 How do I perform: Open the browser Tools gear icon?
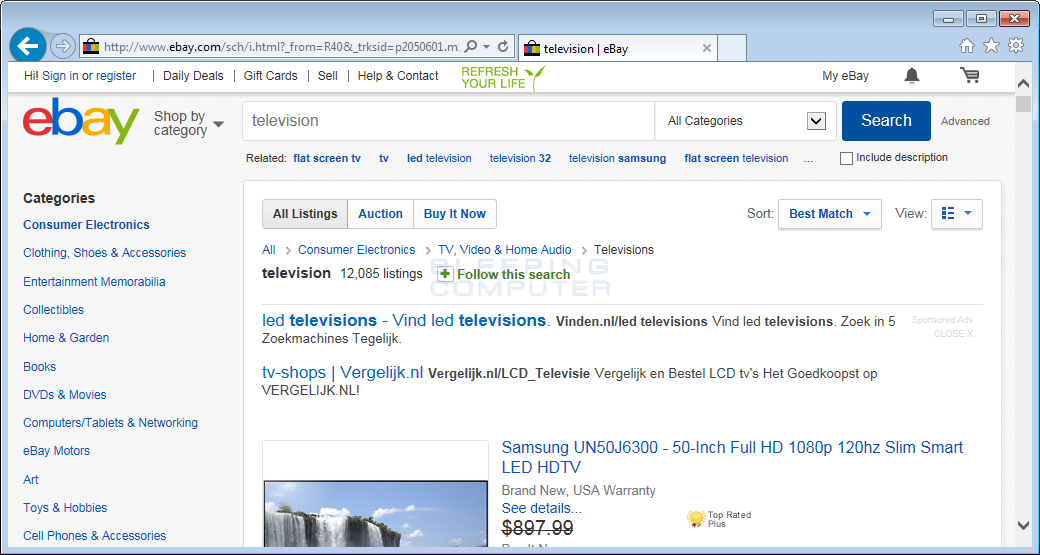[x=1015, y=45]
